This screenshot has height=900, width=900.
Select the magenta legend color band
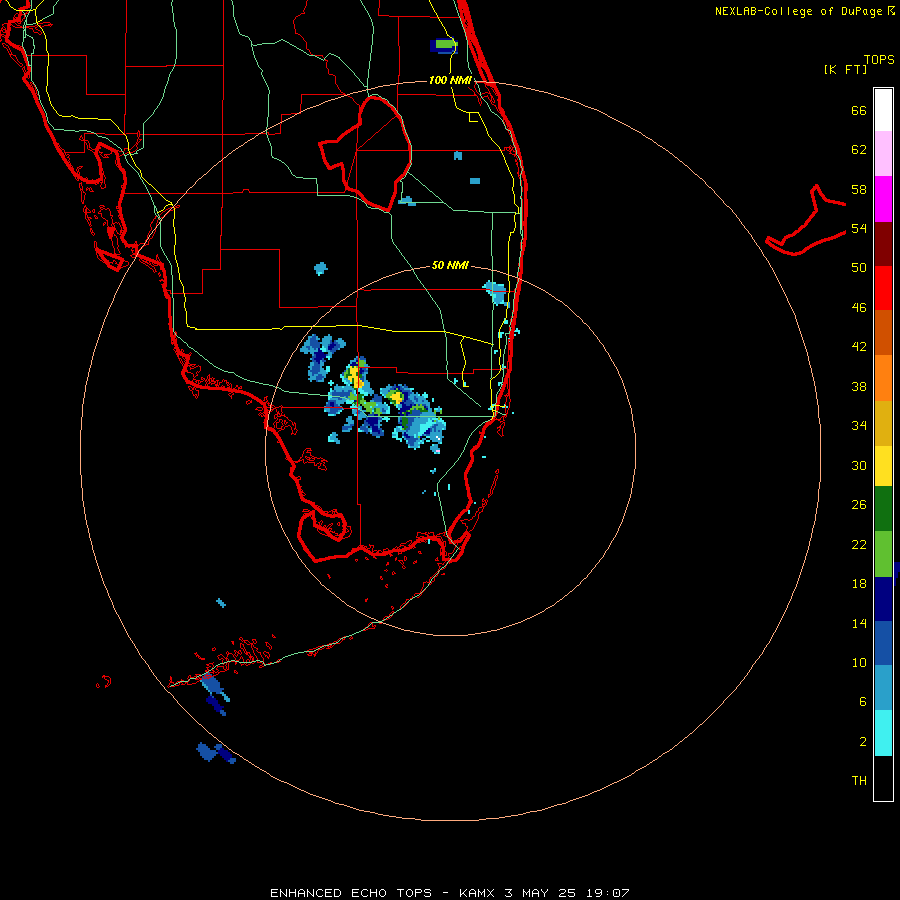coord(883,199)
